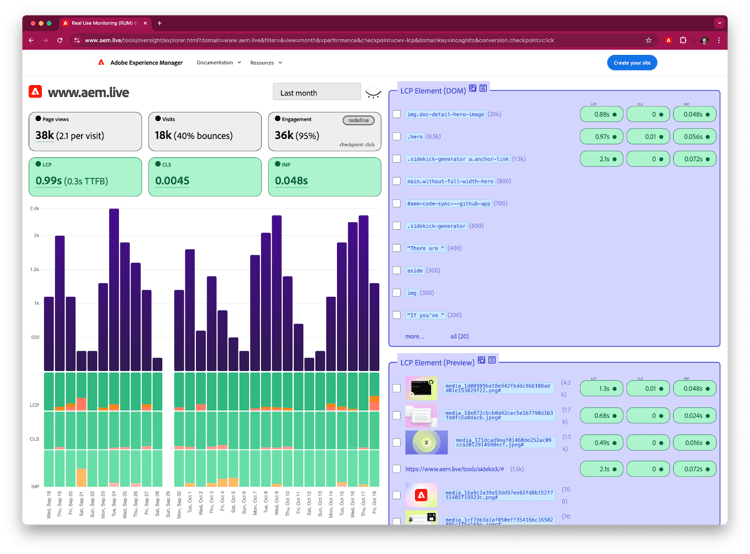Check the first media png preview checkbox
Viewport: 750px width, 554px height.
(397, 388)
